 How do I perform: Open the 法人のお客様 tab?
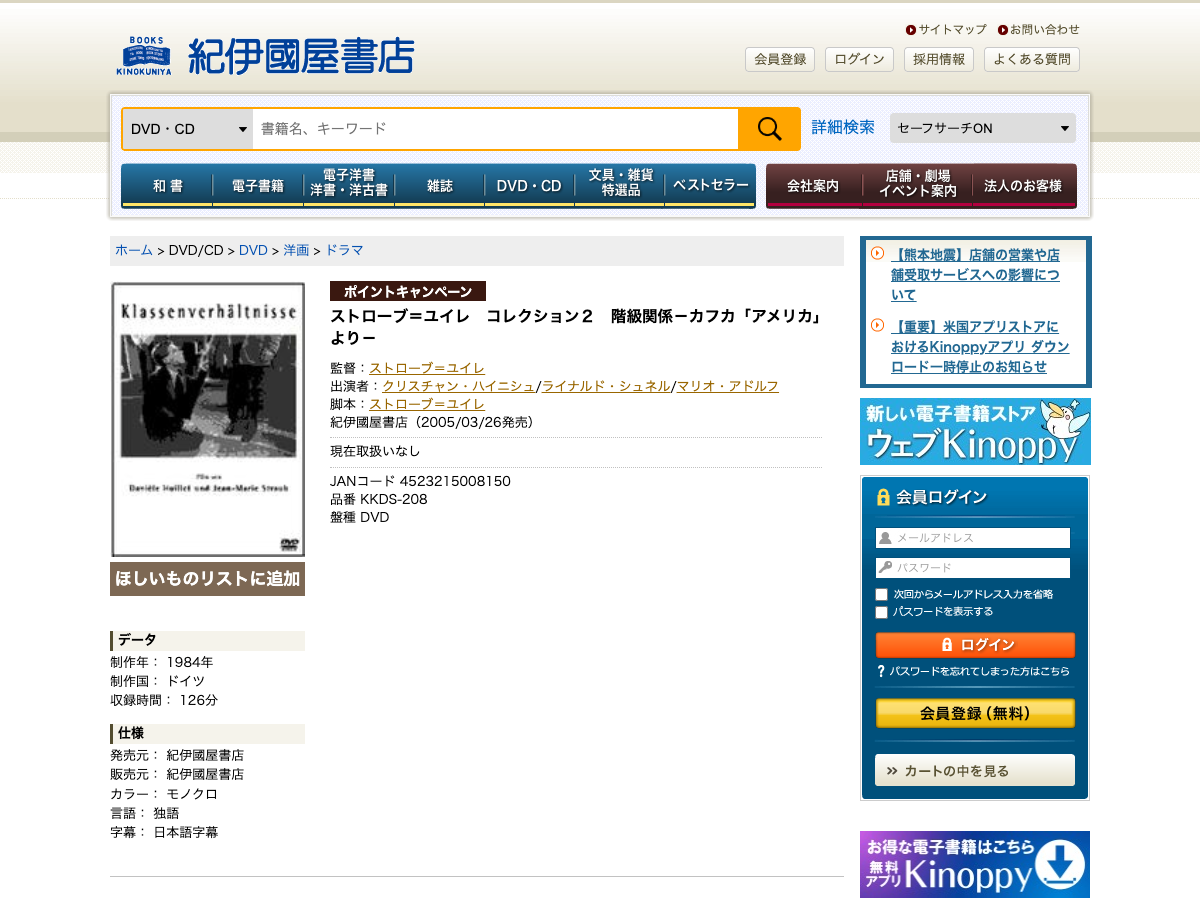[x=1024, y=186]
